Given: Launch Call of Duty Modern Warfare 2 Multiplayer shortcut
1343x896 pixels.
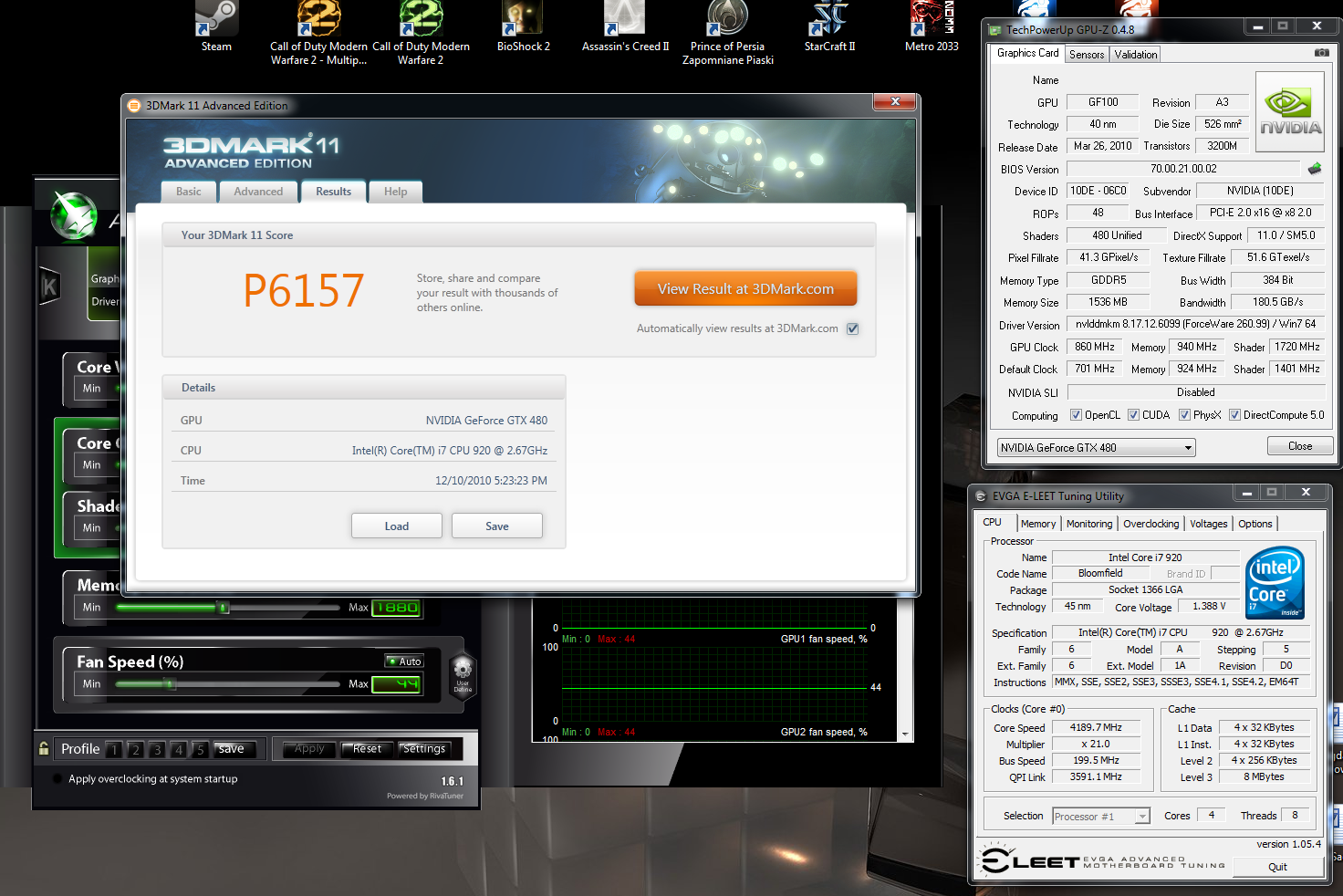Looking at the screenshot, I should [318, 33].
